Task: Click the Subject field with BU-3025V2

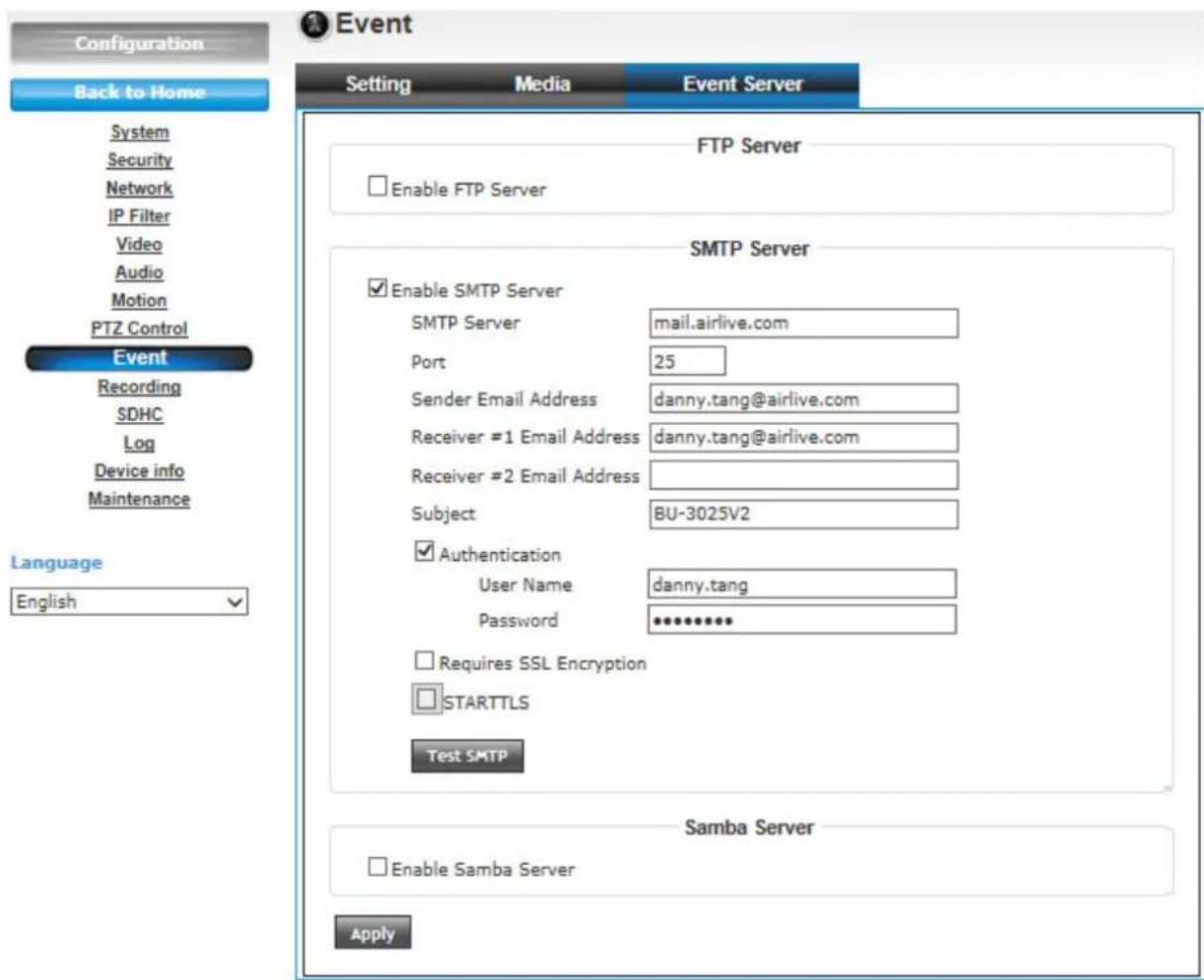Action: (x=804, y=513)
